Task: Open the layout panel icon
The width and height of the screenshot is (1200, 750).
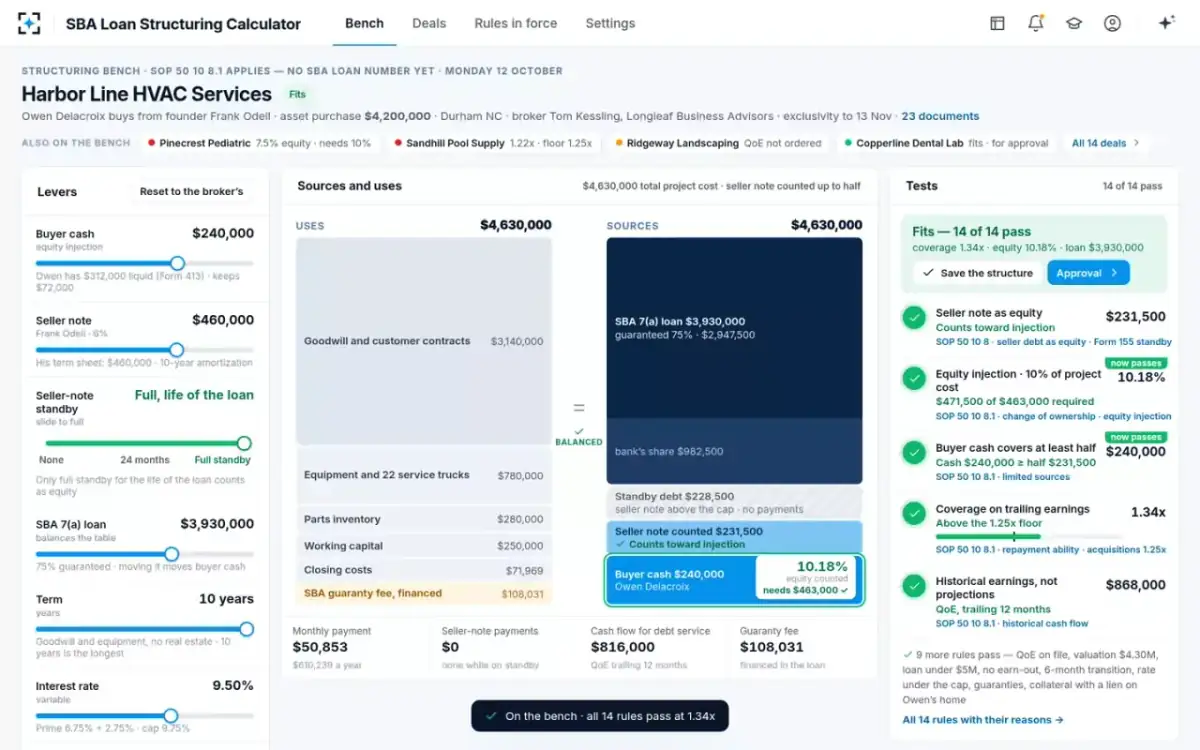Action: pos(997,23)
